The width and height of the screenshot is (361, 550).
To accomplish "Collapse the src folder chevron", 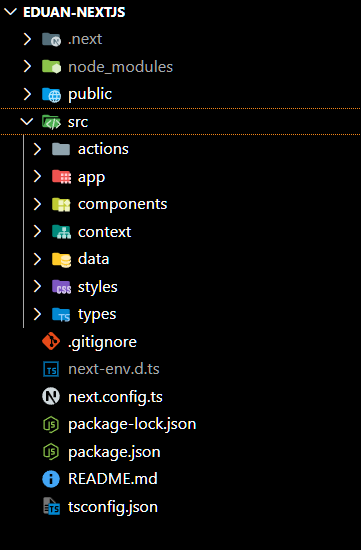I will click(27, 121).
